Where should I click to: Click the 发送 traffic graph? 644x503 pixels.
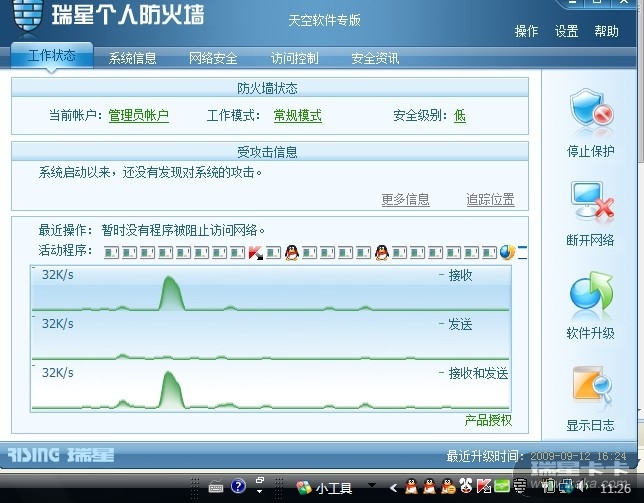pyautogui.click(x=271, y=338)
